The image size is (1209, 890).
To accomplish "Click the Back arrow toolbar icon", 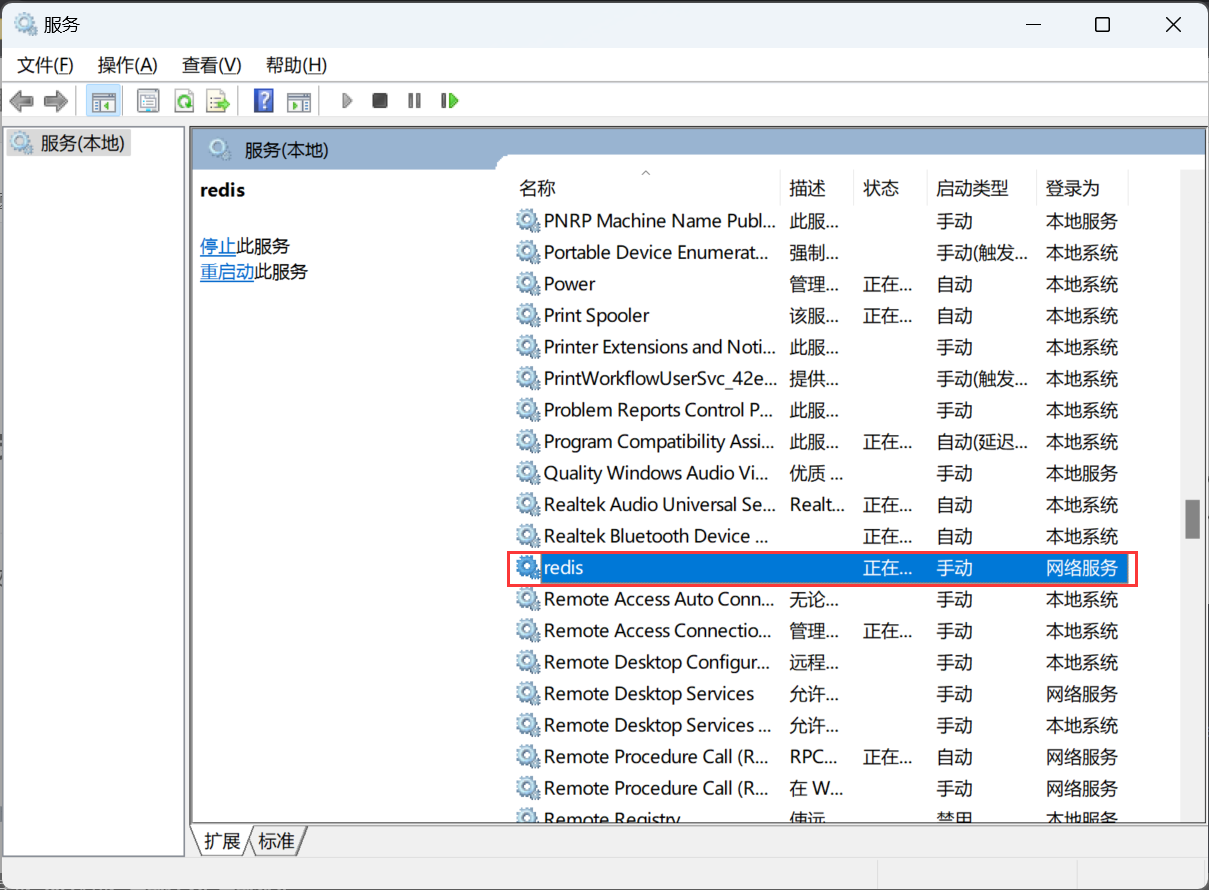I will click(x=22, y=101).
